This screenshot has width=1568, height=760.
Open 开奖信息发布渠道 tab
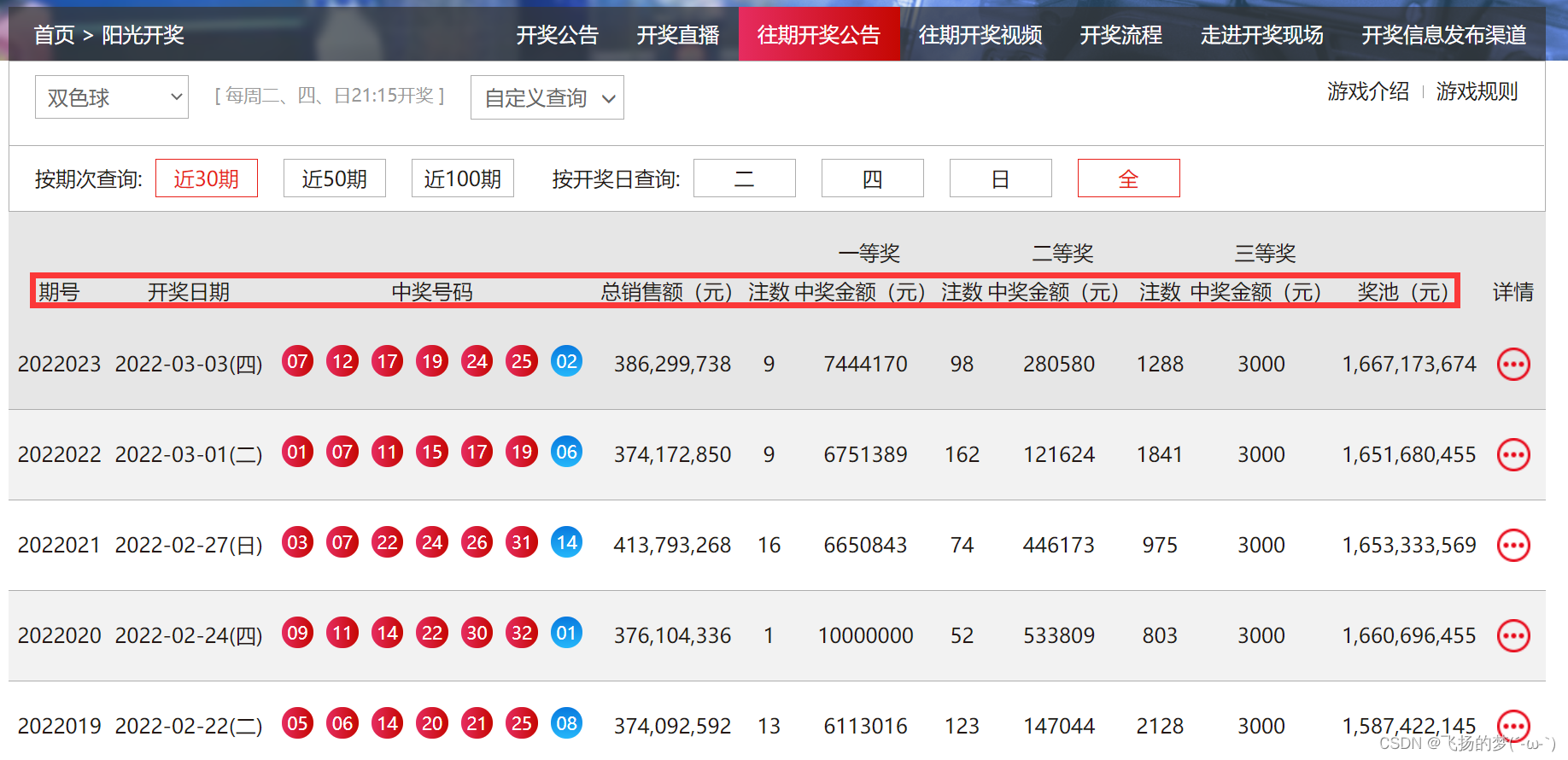tap(1444, 35)
